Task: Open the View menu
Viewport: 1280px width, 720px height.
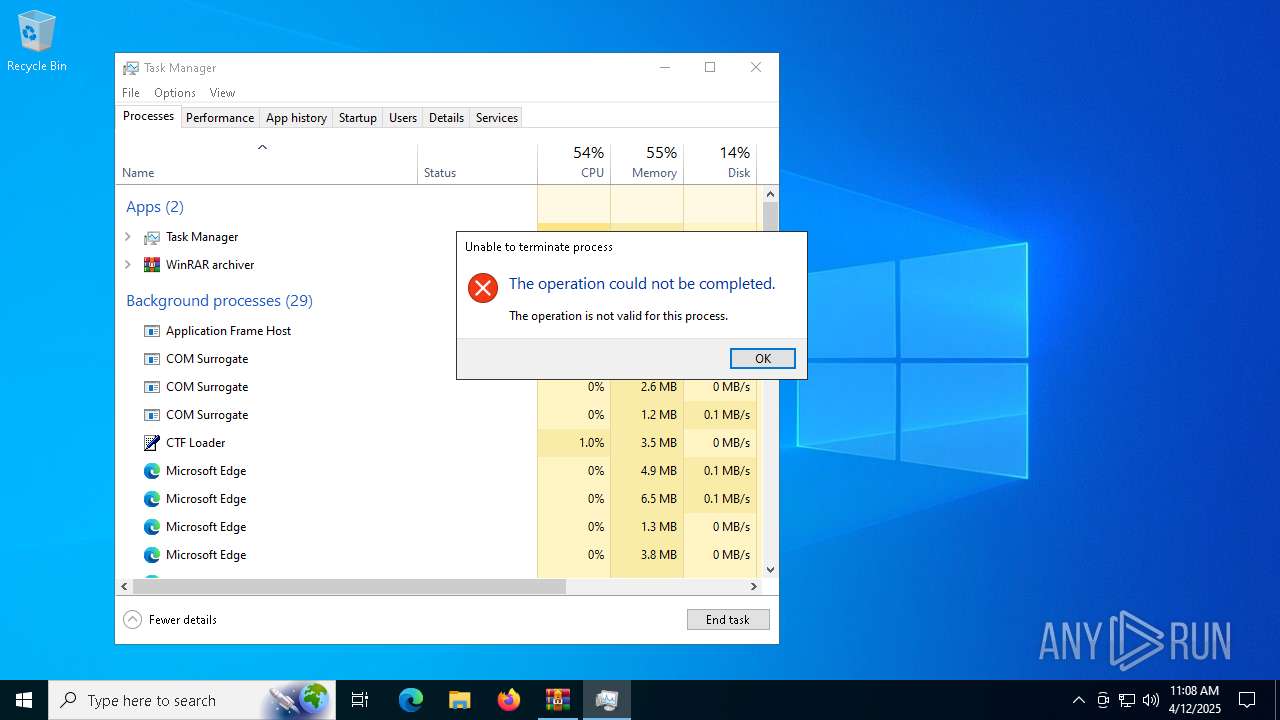Action: 222,93
